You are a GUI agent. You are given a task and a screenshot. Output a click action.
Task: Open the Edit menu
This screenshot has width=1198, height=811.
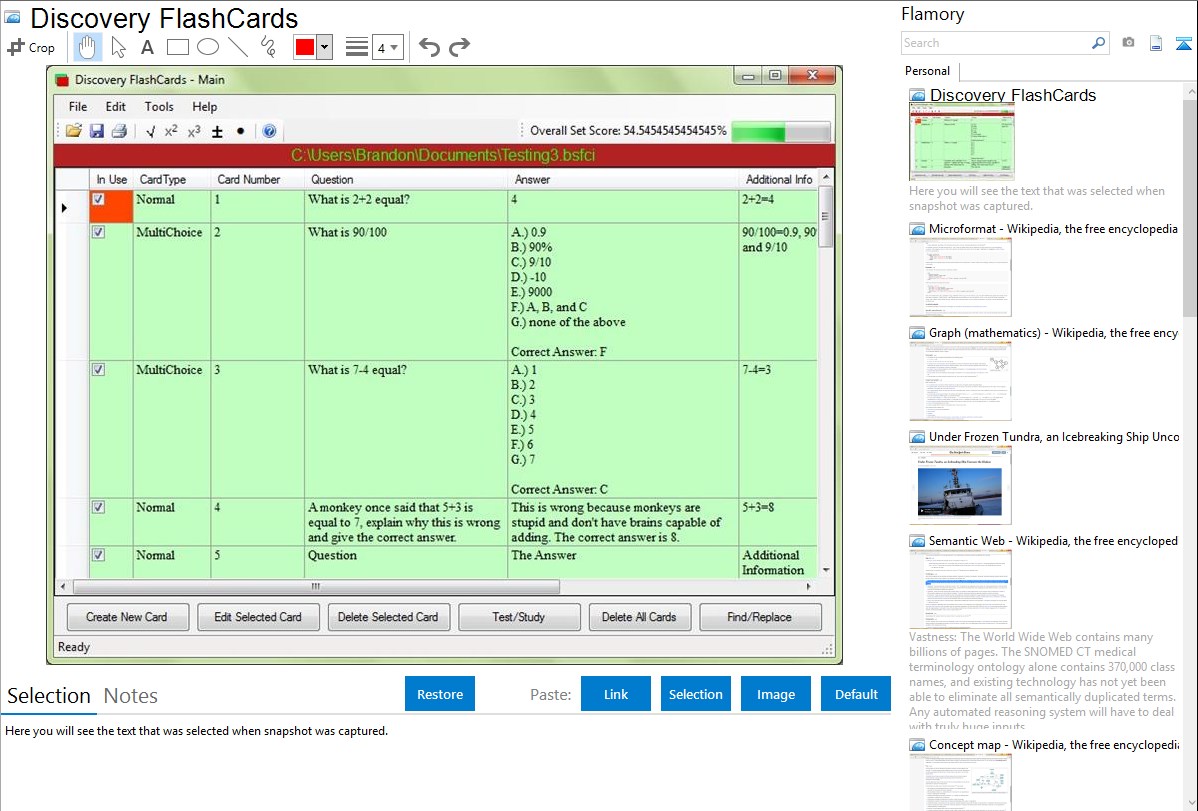tap(115, 106)
